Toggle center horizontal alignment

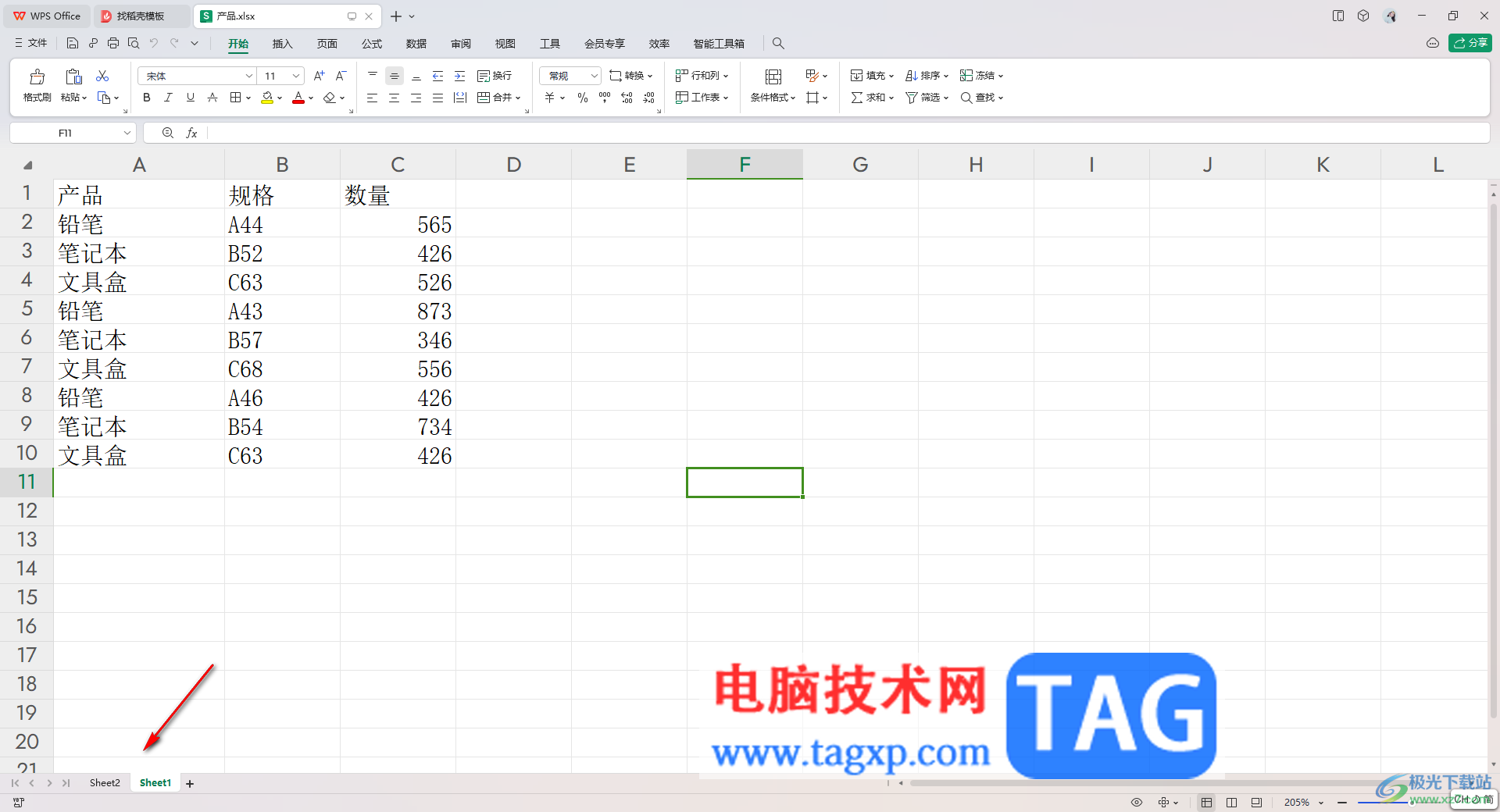tap(395, 98)
